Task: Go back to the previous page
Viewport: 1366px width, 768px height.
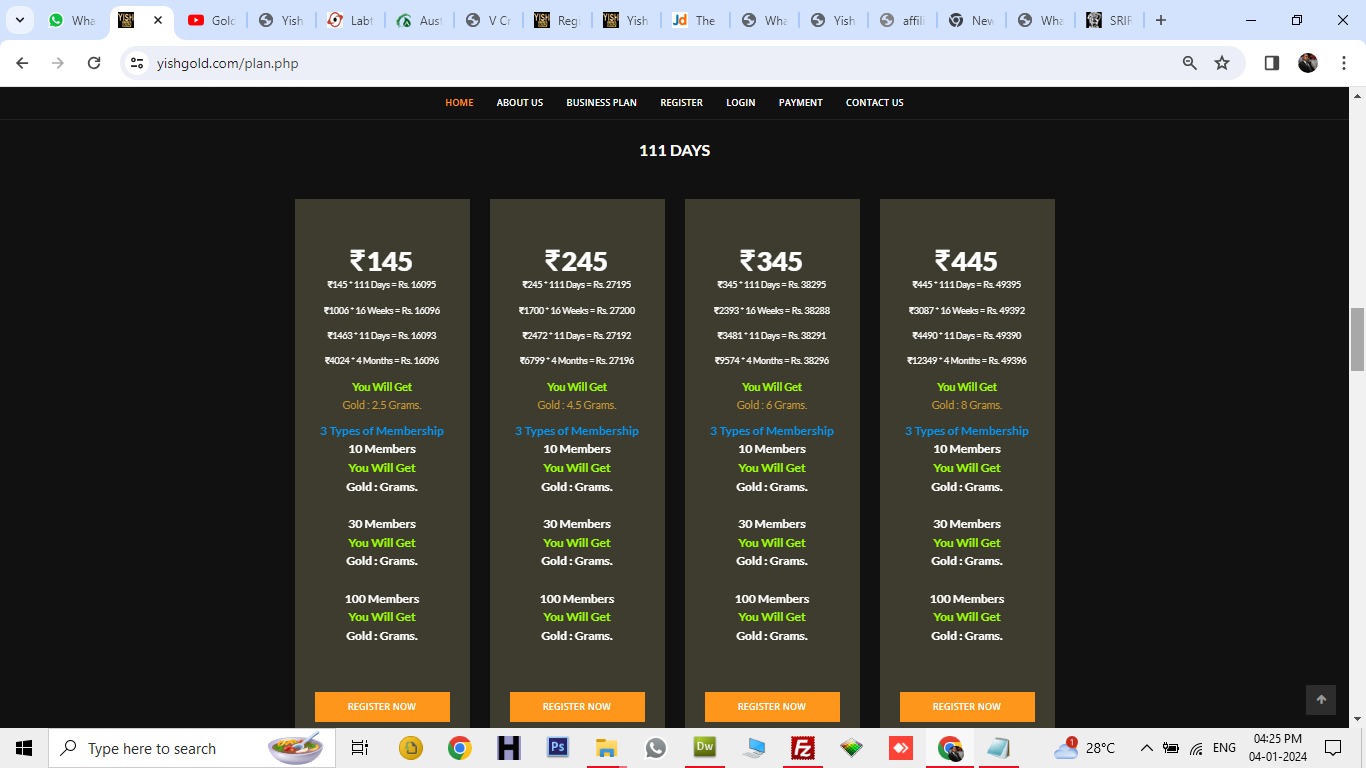Action: (22, 63)
